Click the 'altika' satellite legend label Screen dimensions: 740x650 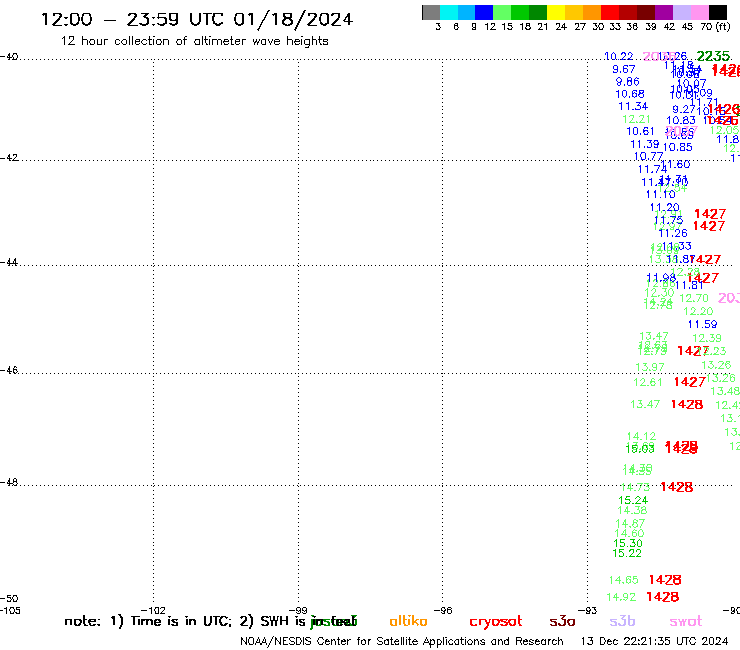[408, 621]
